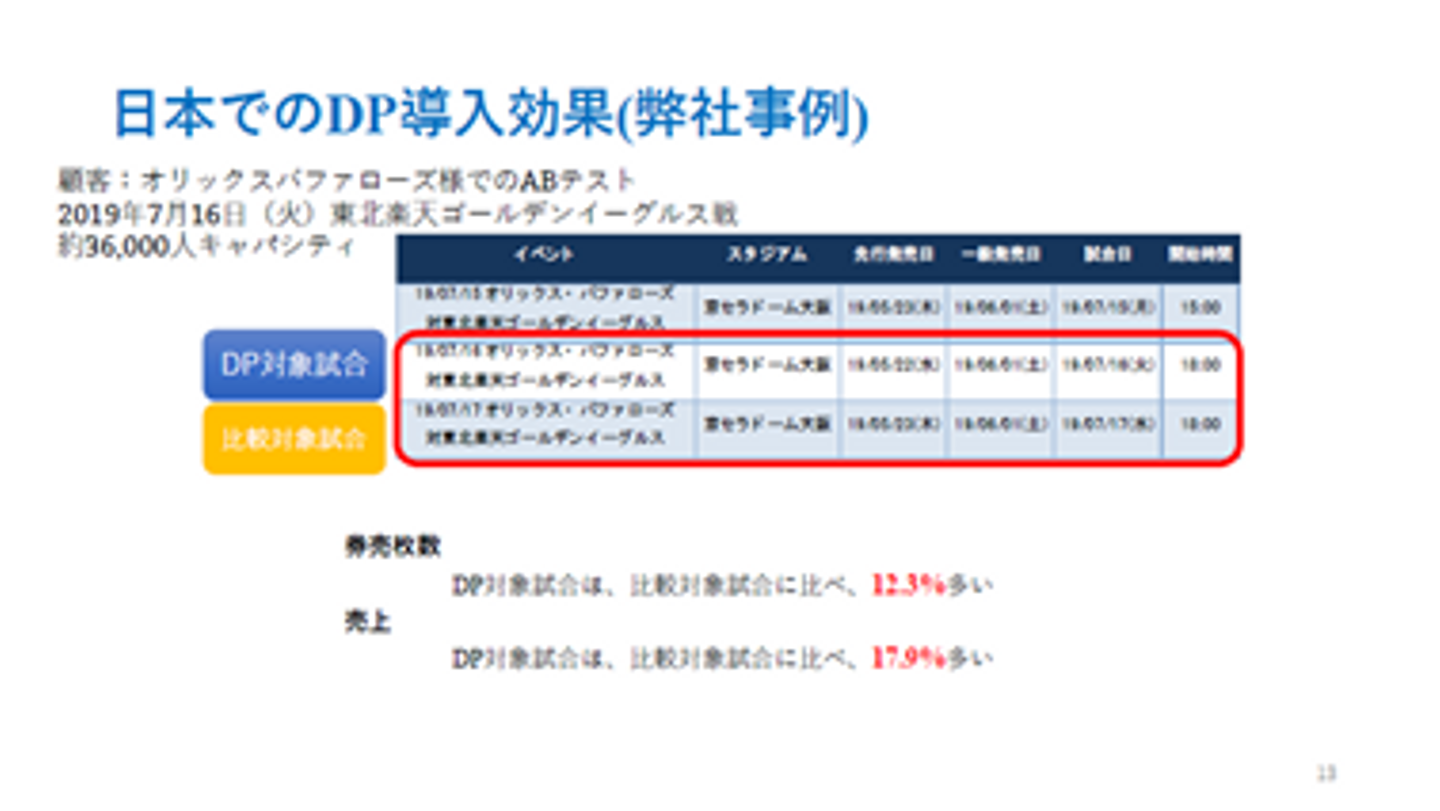Click the slide page number 13
1440x811 pixels.
tap(1326, 773)
